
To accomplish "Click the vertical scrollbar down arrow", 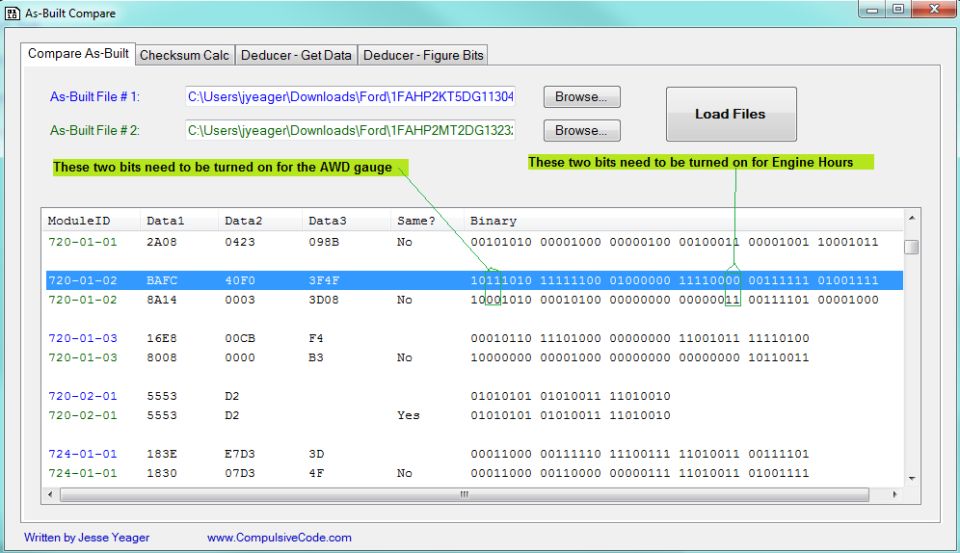I will (x=912, y=479).
